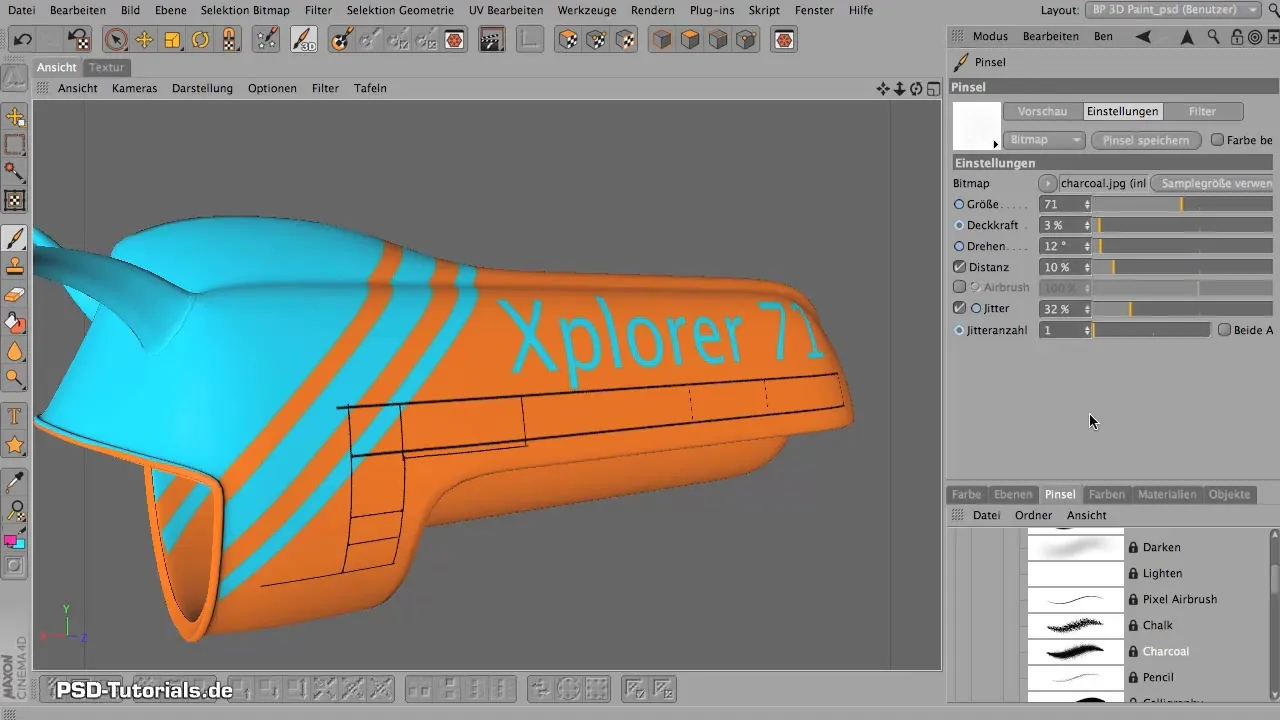Screen dimensions: 1280x720
Task: Select the Eyedropper tool
Action: tap(15, 483)
